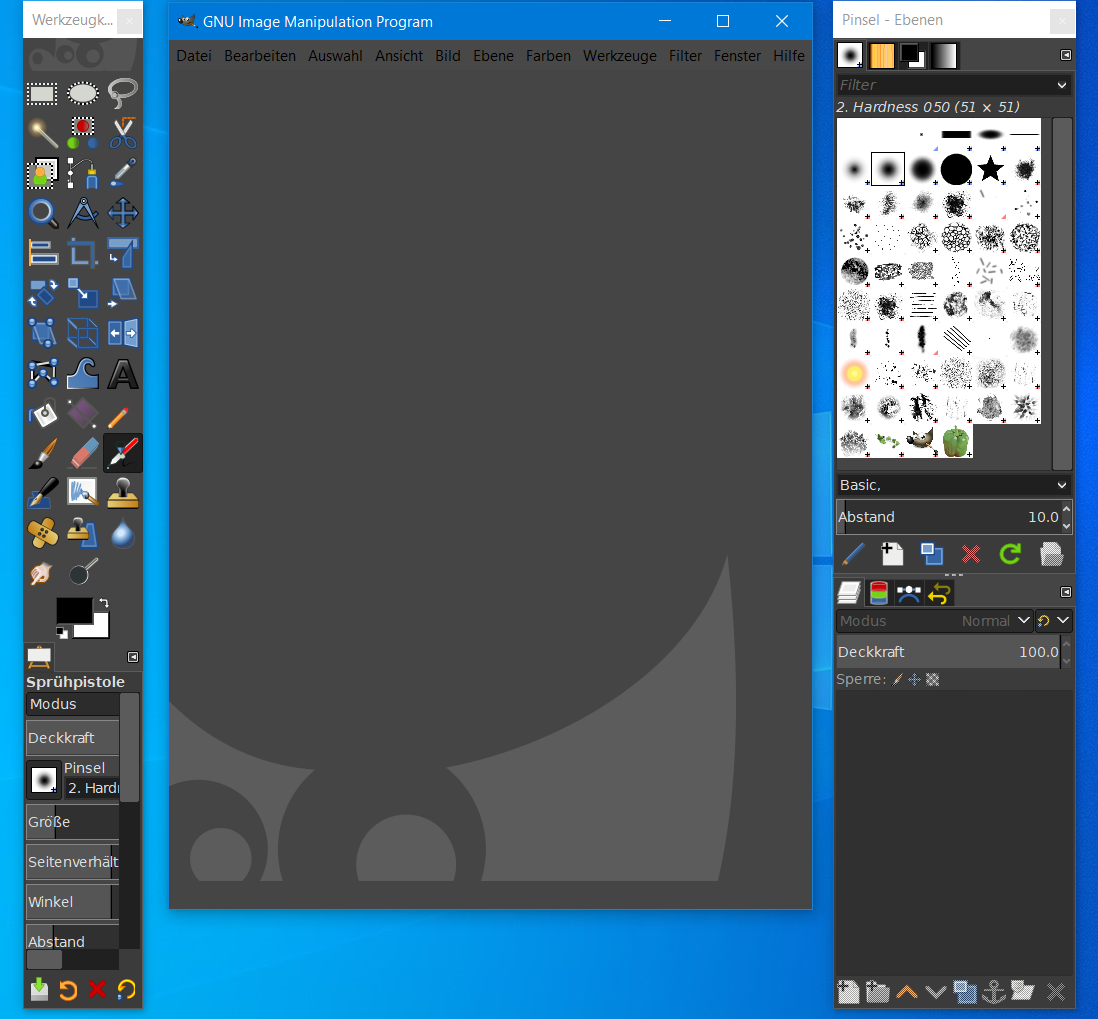Pick the Eraser tool
The height and width of the screenshot is (1019, 1098).
click(83, 454)
